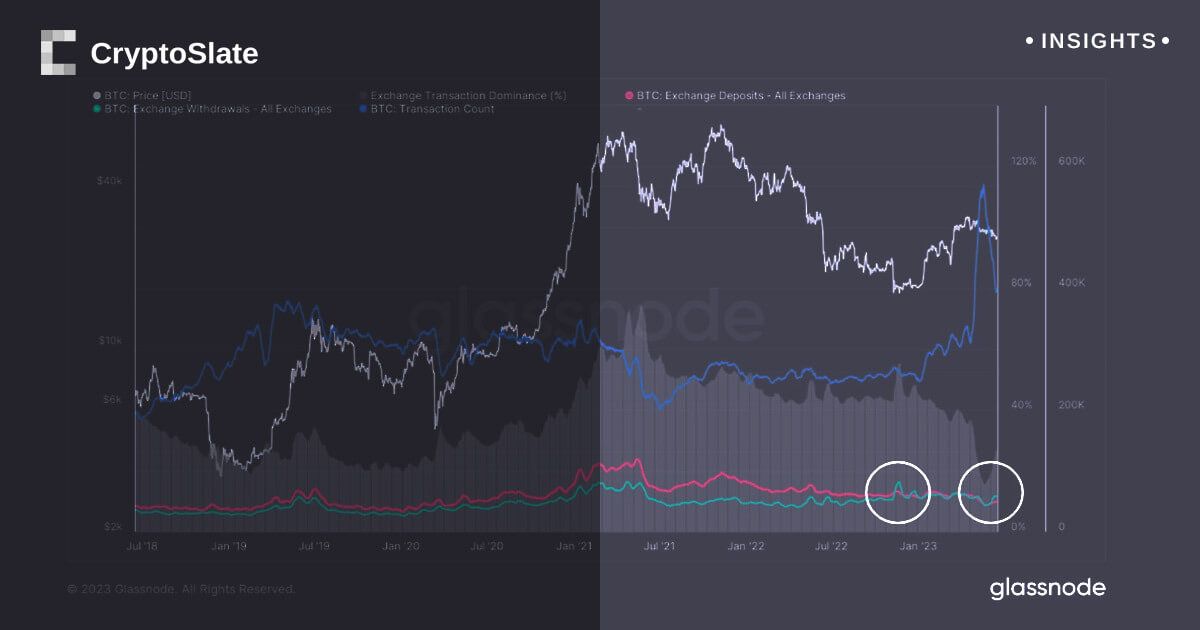Click the dark Exchange Transaction Dominance legend dot
This screenshot has height=630, width=1200.
tap(363, 96)
